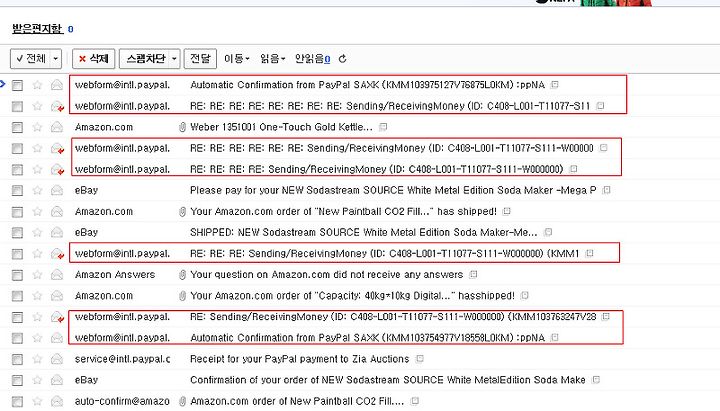The width and height of the screenshot is (720, 411).
Task: Check the box for eBay Confirmation order email
Action: click(x=17, y=381)
